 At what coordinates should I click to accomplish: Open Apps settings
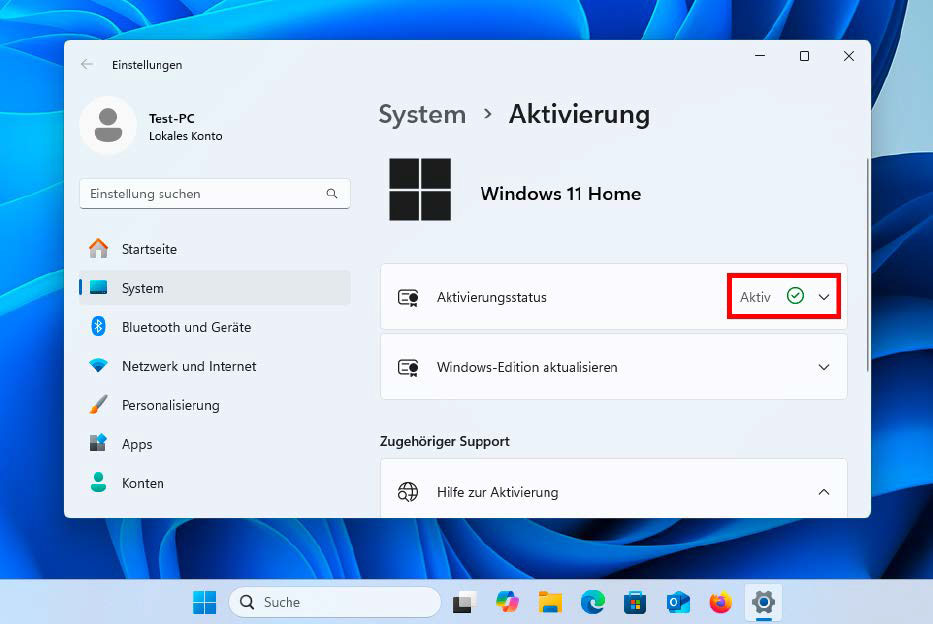[215, 444]
